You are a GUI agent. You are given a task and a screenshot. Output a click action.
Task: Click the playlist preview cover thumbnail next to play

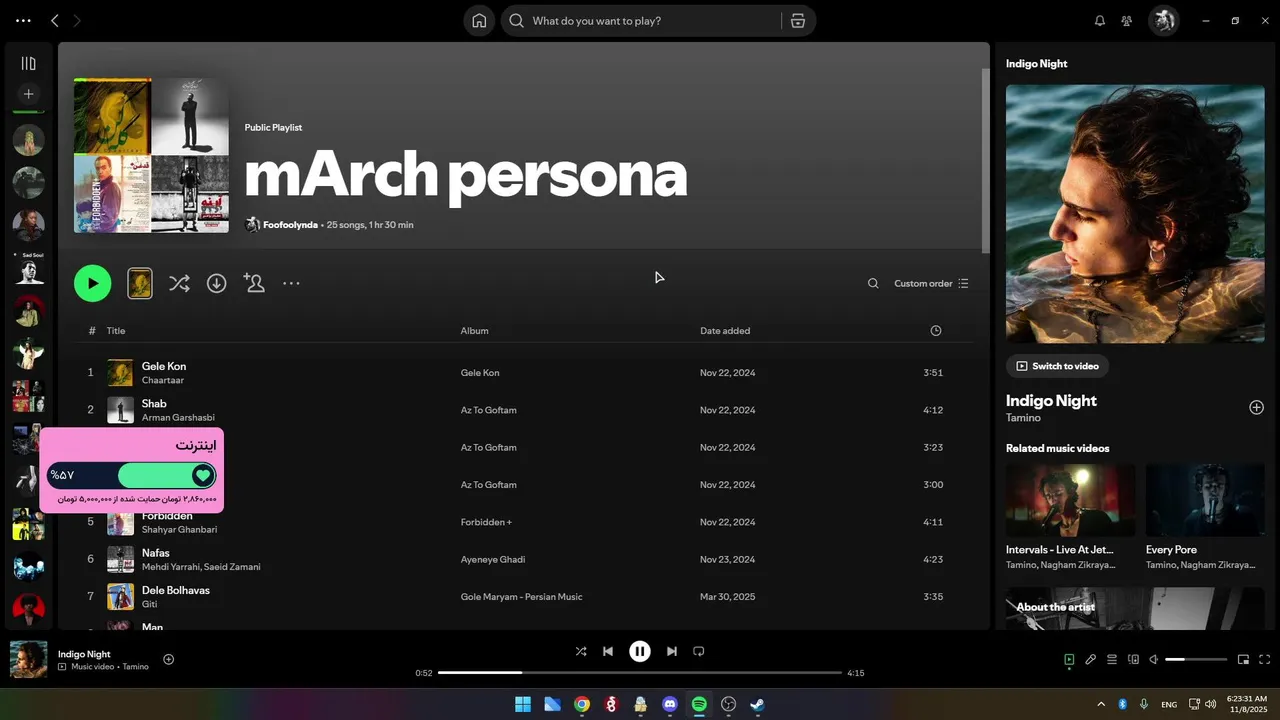click(x=140, y=283)
